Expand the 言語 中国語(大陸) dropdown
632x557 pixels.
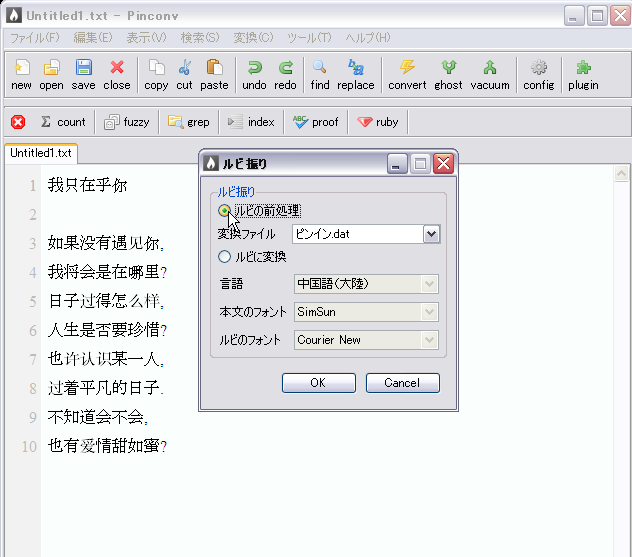pyautogui.click(x=430, y=284)
